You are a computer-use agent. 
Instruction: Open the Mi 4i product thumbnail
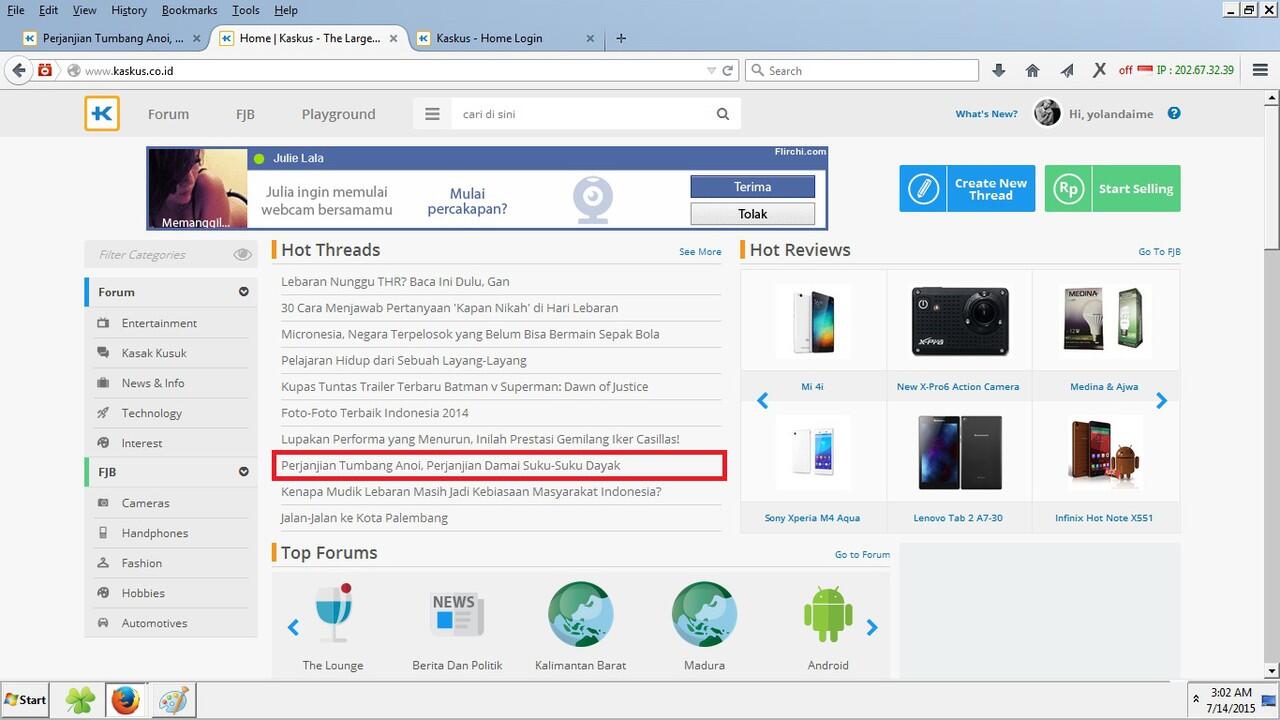click(812, 321)
